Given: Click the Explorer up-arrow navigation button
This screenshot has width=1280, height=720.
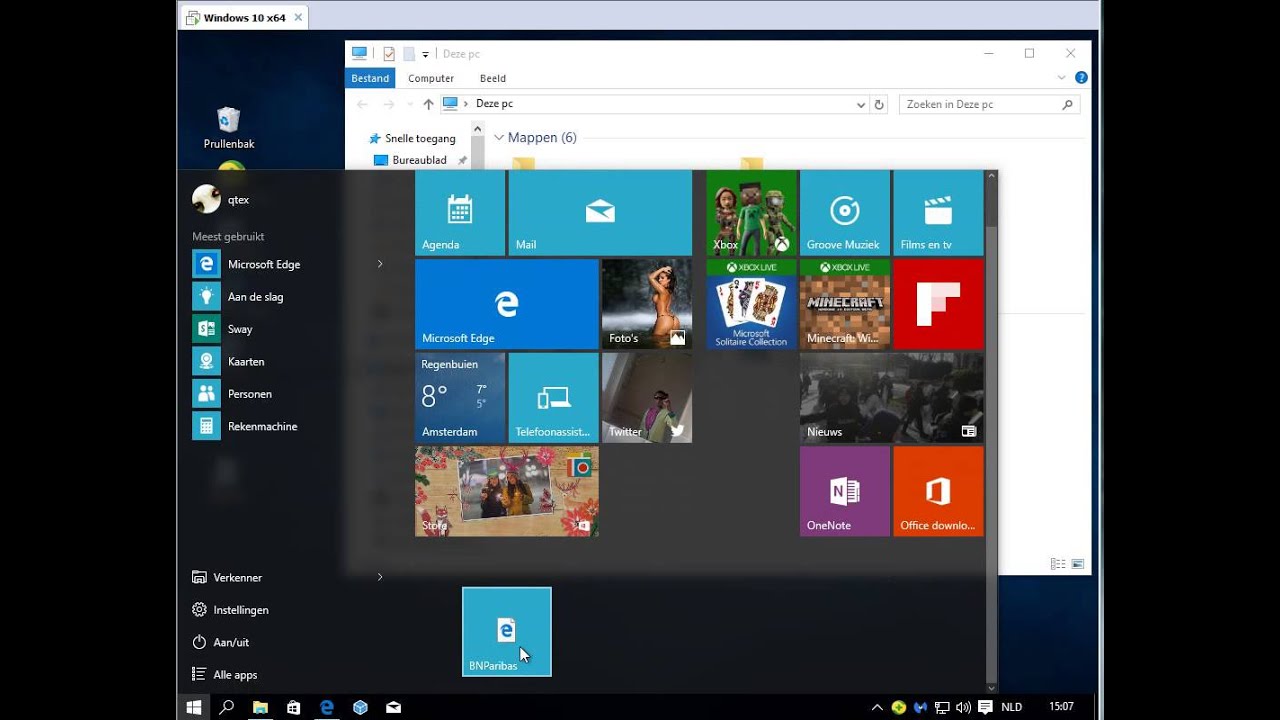Looking at the screenshot, I should point(428,104).
